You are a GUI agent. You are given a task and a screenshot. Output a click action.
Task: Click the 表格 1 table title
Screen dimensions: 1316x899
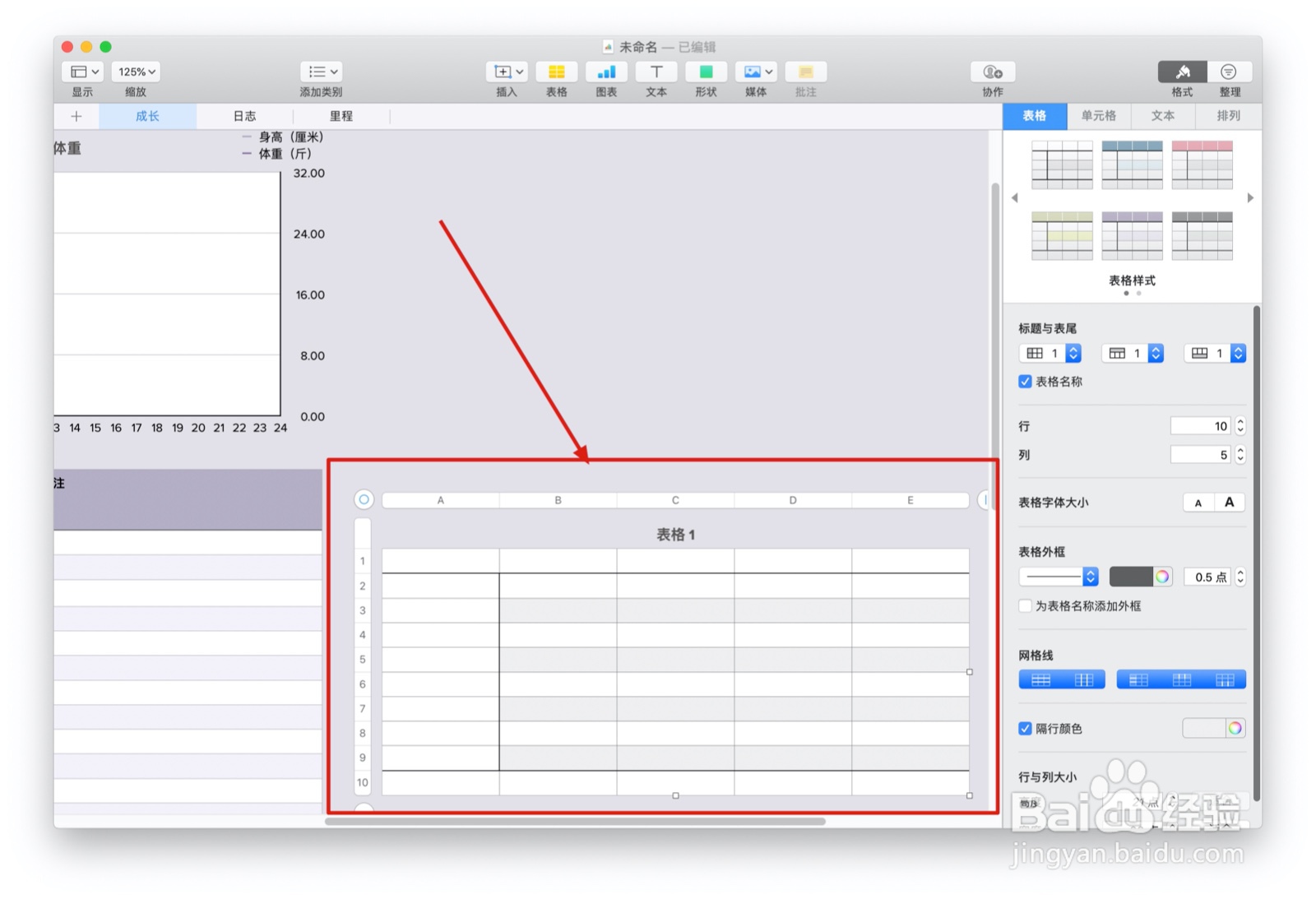(675, 535)
